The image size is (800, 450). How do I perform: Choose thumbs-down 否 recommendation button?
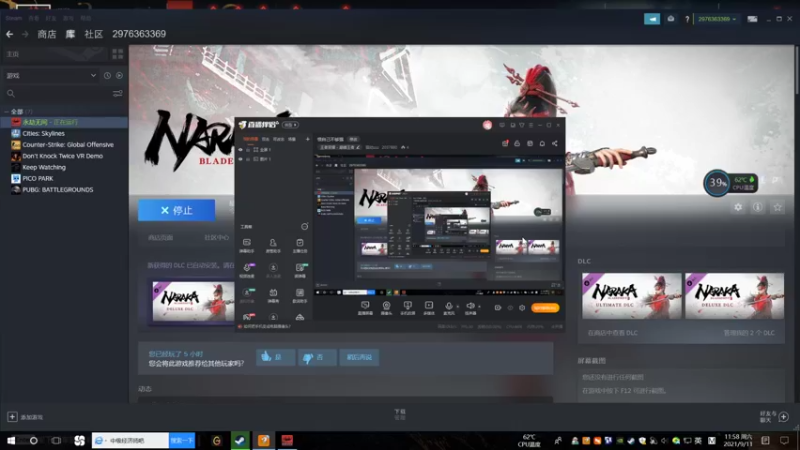[317, 357]
